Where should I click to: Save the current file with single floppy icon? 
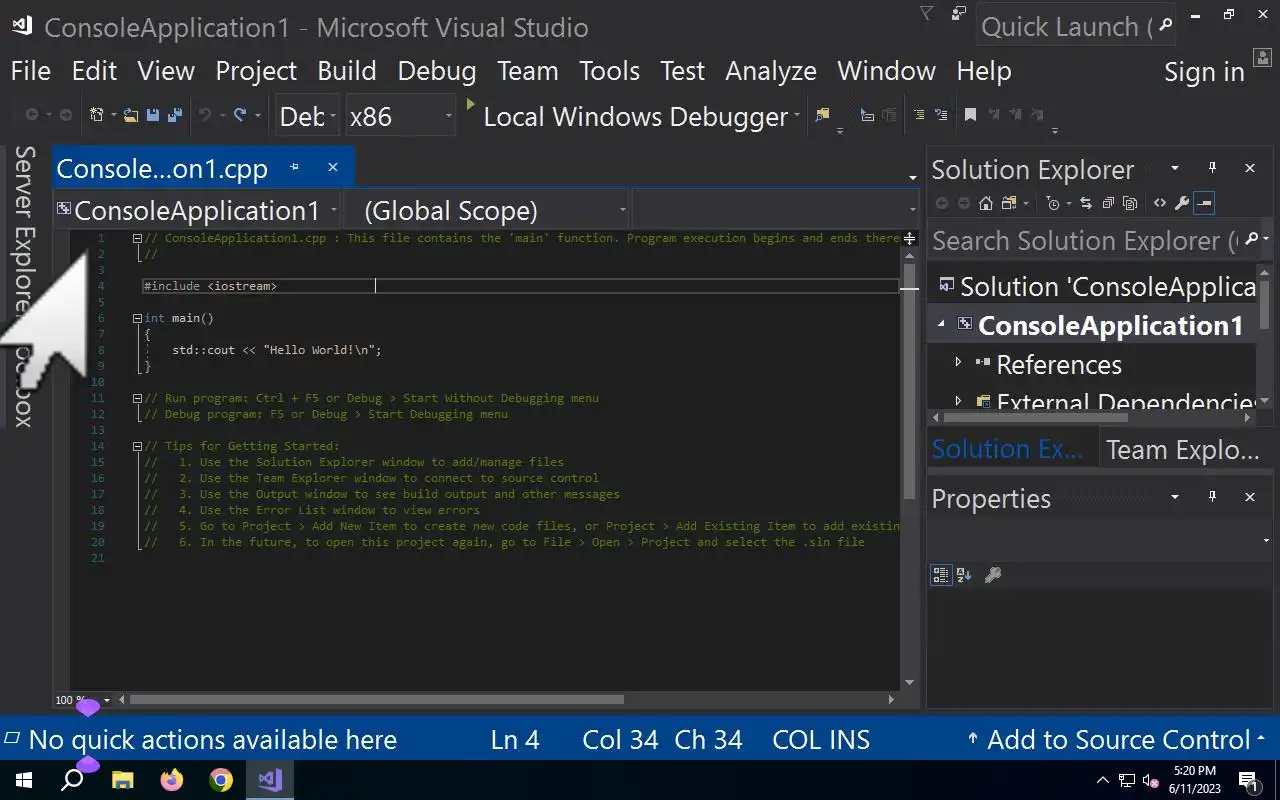153,116
